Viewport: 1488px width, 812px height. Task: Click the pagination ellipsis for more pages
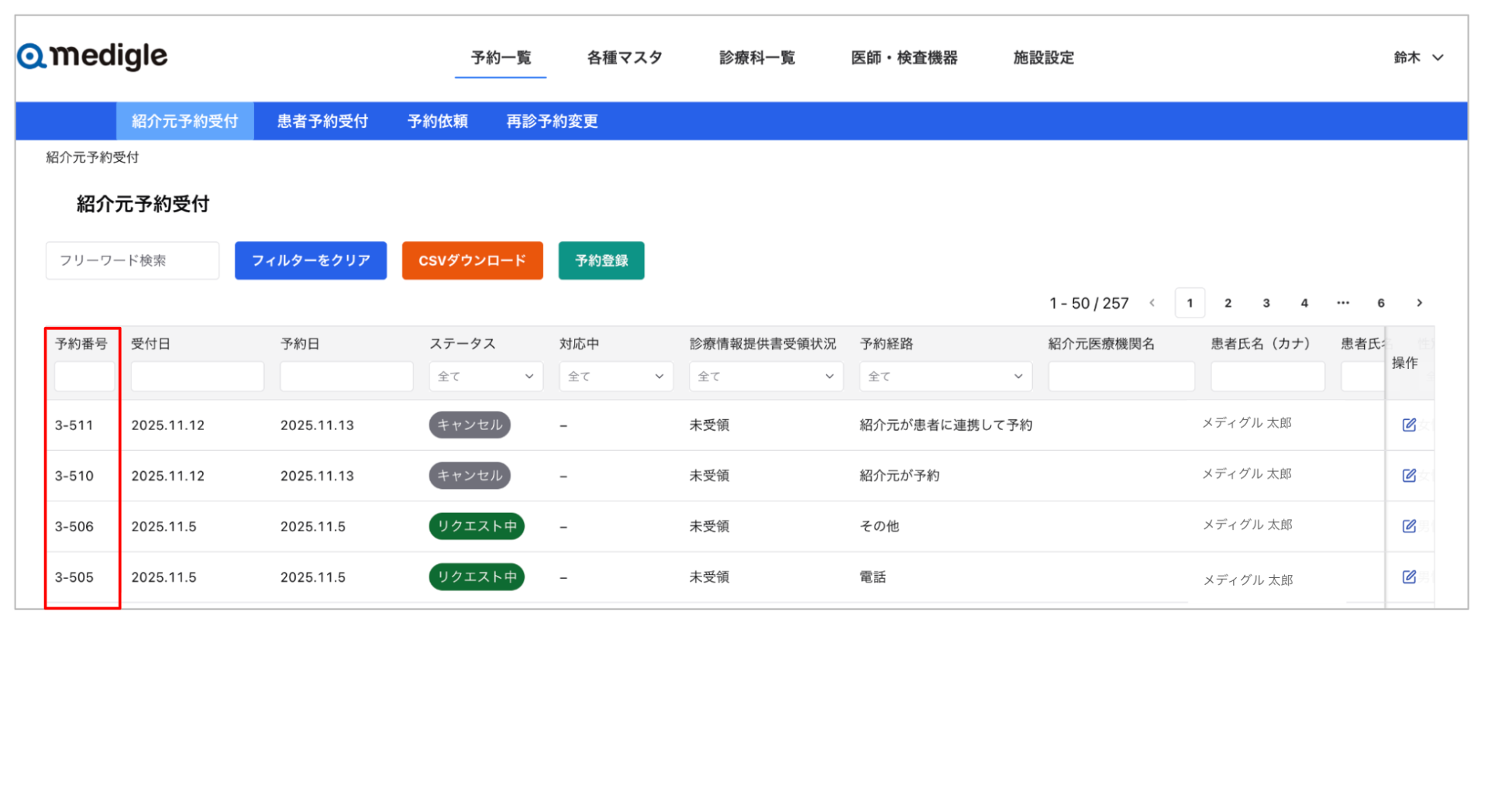tap(1342, 303)
